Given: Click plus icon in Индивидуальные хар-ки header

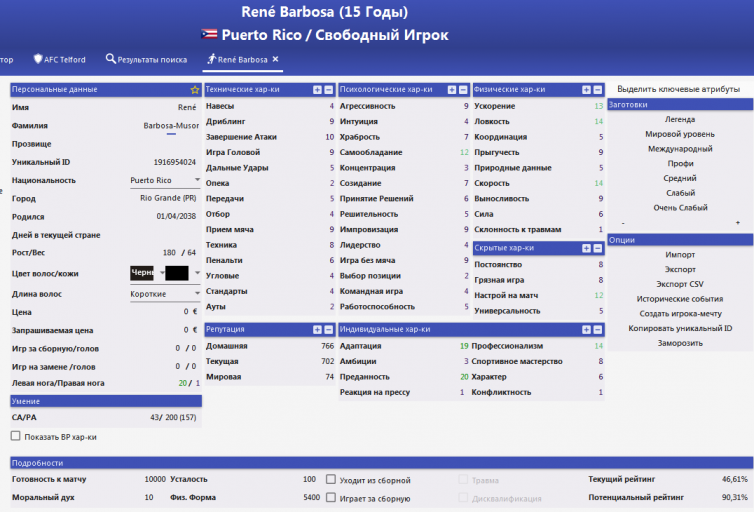Looking at the screenshot, I should tap(586, 329).
